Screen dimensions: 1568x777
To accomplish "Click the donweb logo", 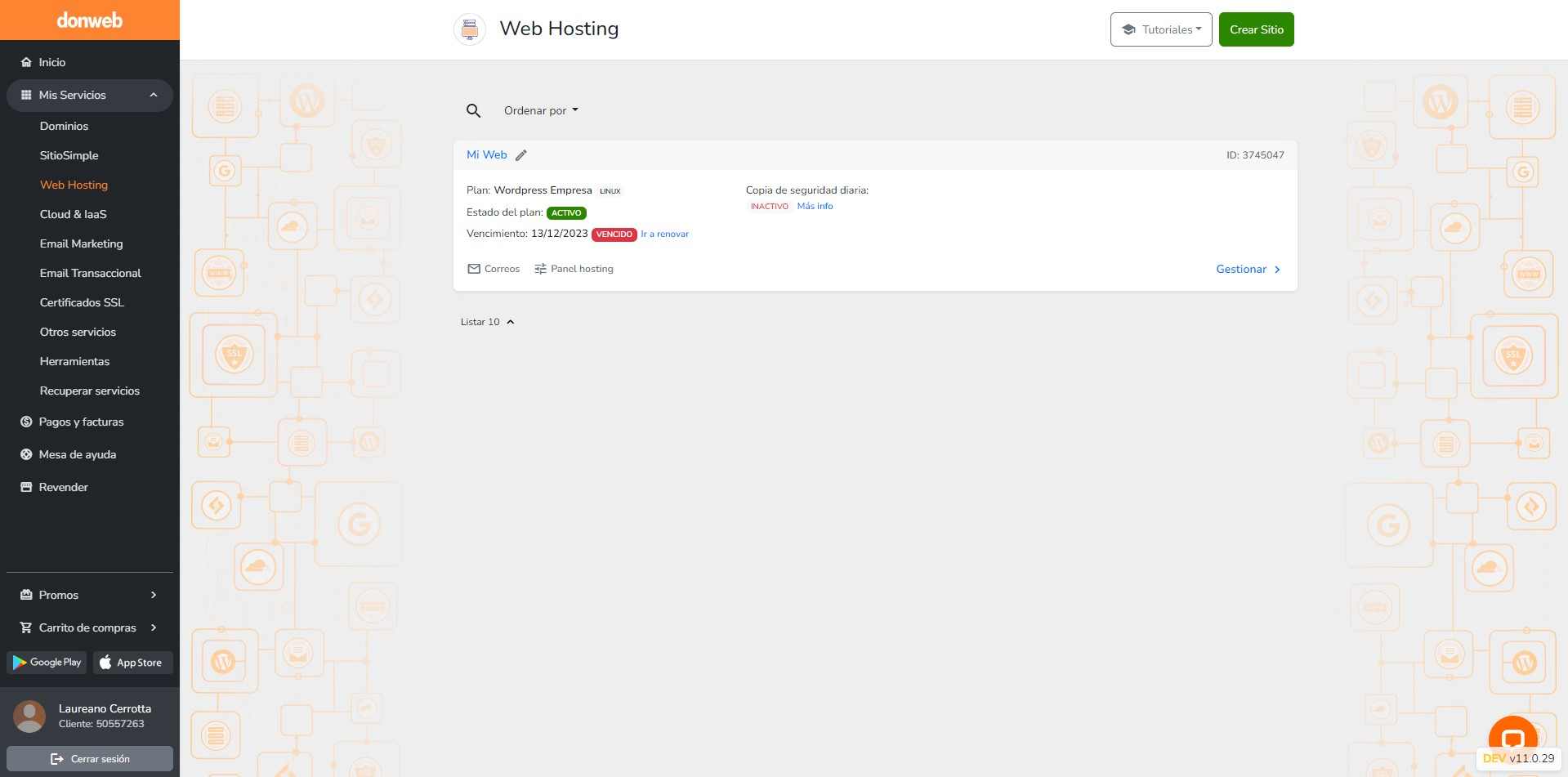I will pos(90,20).
